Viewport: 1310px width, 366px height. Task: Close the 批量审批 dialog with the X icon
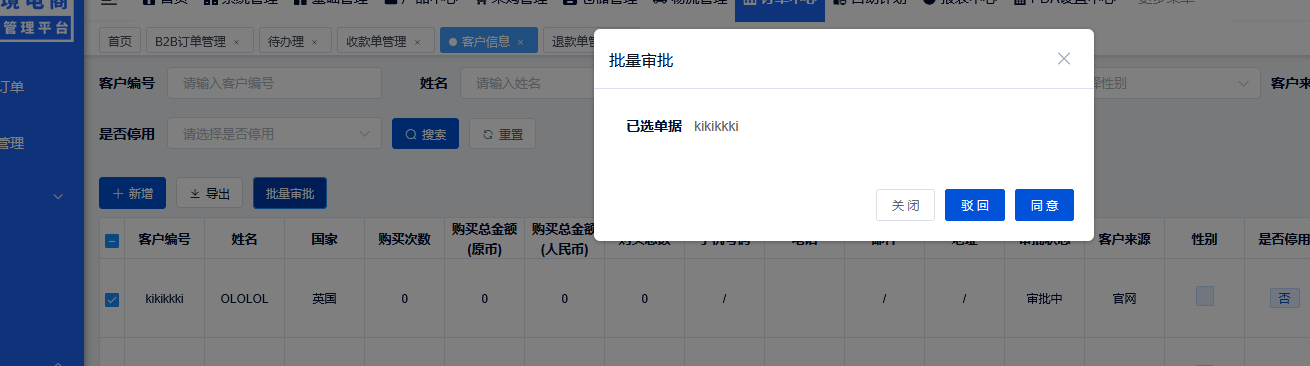[1064, 59]
